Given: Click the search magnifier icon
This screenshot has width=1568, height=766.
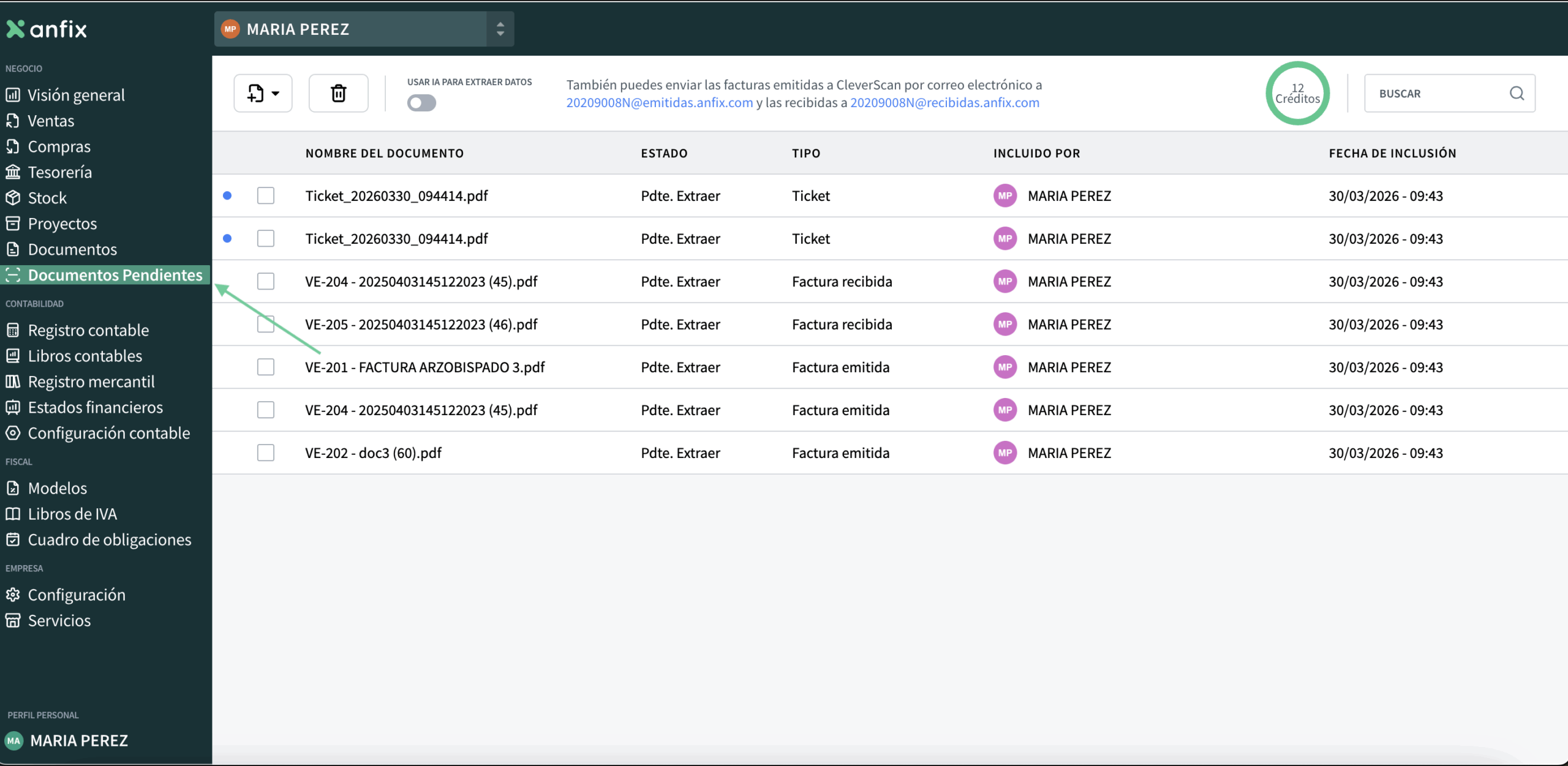Looking at the screenshot, I should [1517, 93].
